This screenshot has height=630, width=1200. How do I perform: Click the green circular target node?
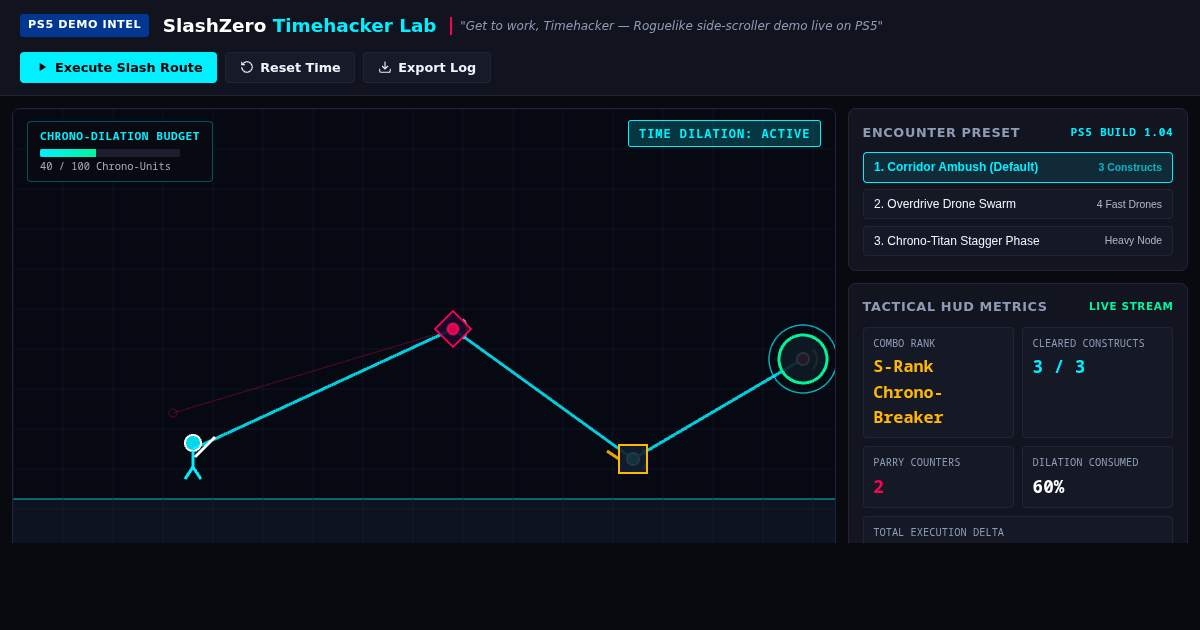[803, 359]
